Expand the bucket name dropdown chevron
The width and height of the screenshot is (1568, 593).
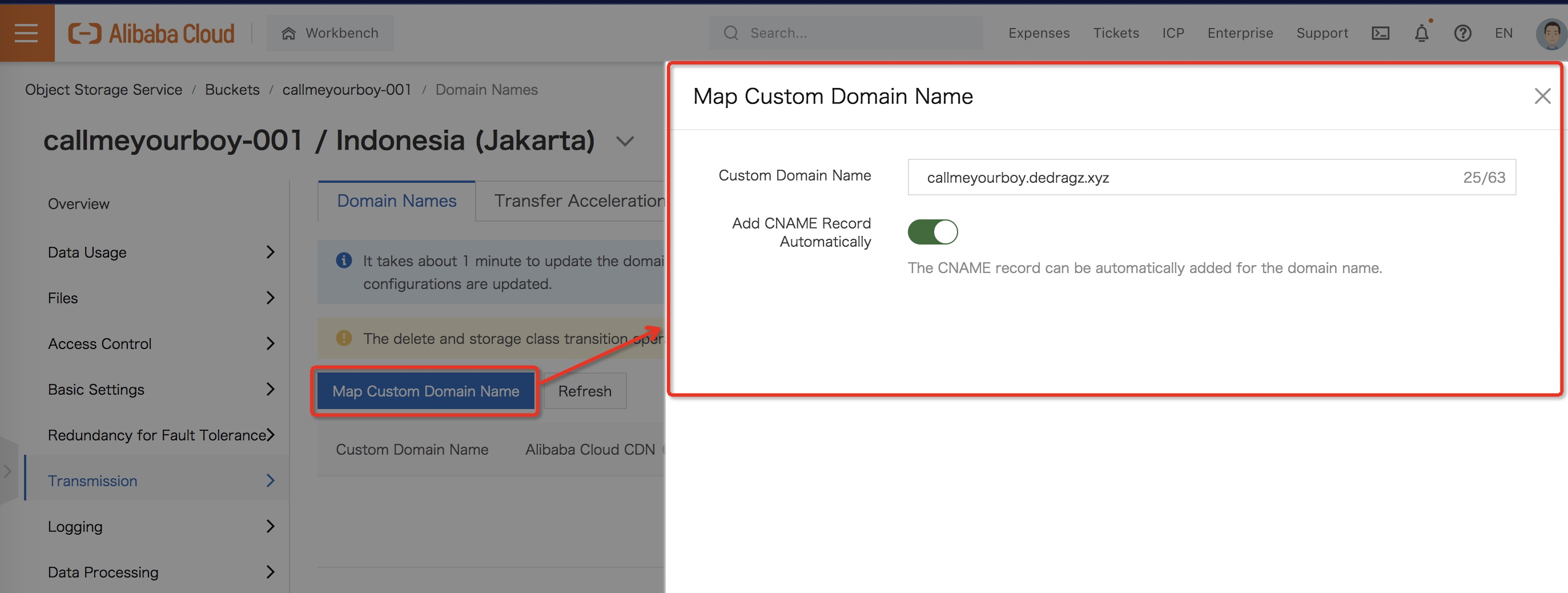click(625, 142)
